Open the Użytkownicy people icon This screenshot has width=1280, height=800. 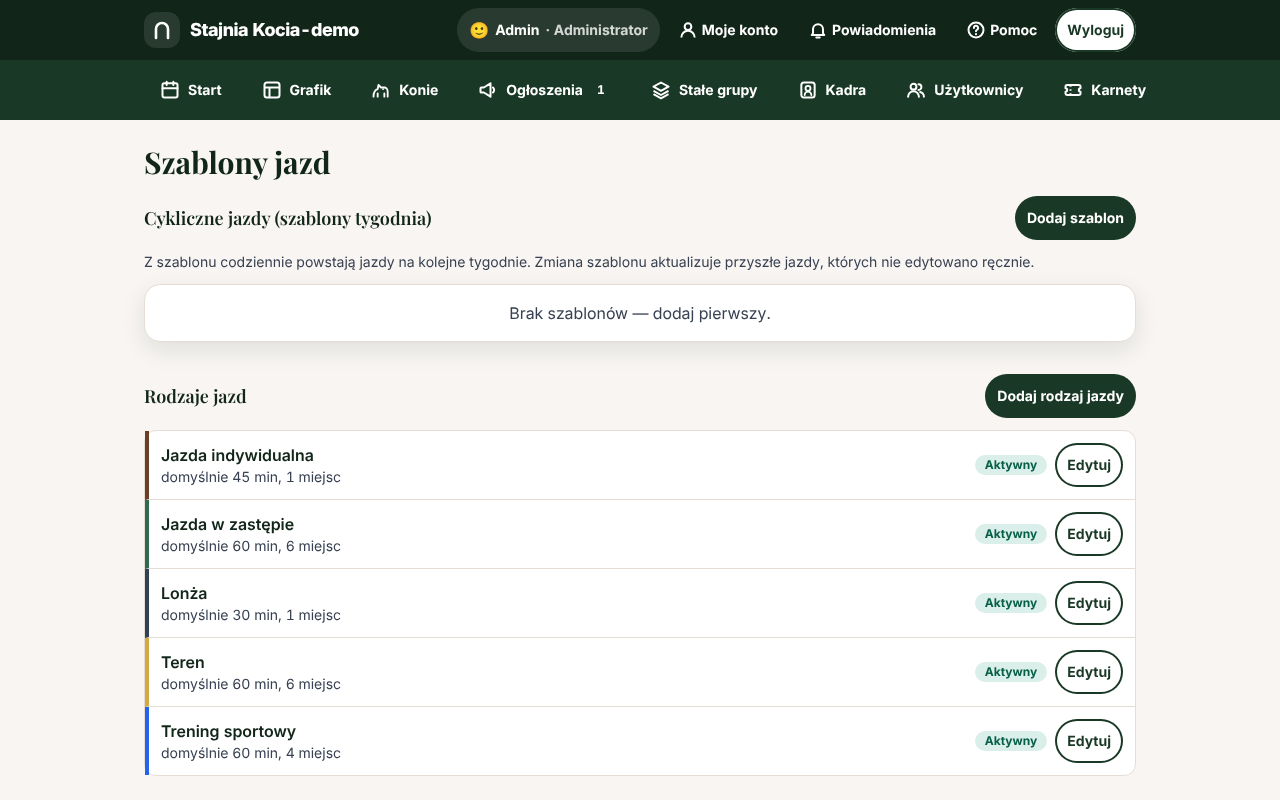click(x=916, y=90)
